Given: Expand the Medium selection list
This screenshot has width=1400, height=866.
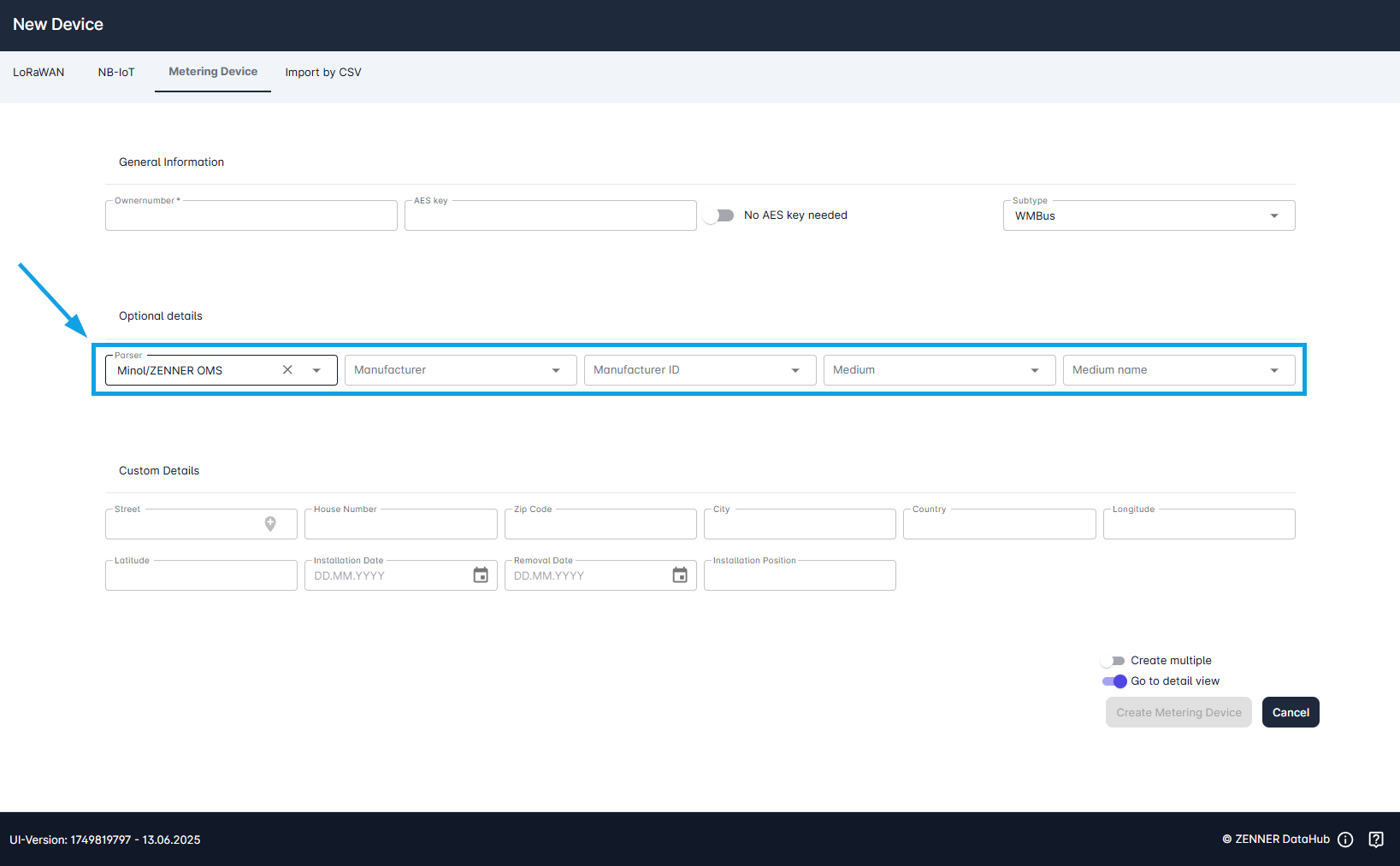Looking at the screenshot, I should pyautogui.click(x=1035, y=369).
